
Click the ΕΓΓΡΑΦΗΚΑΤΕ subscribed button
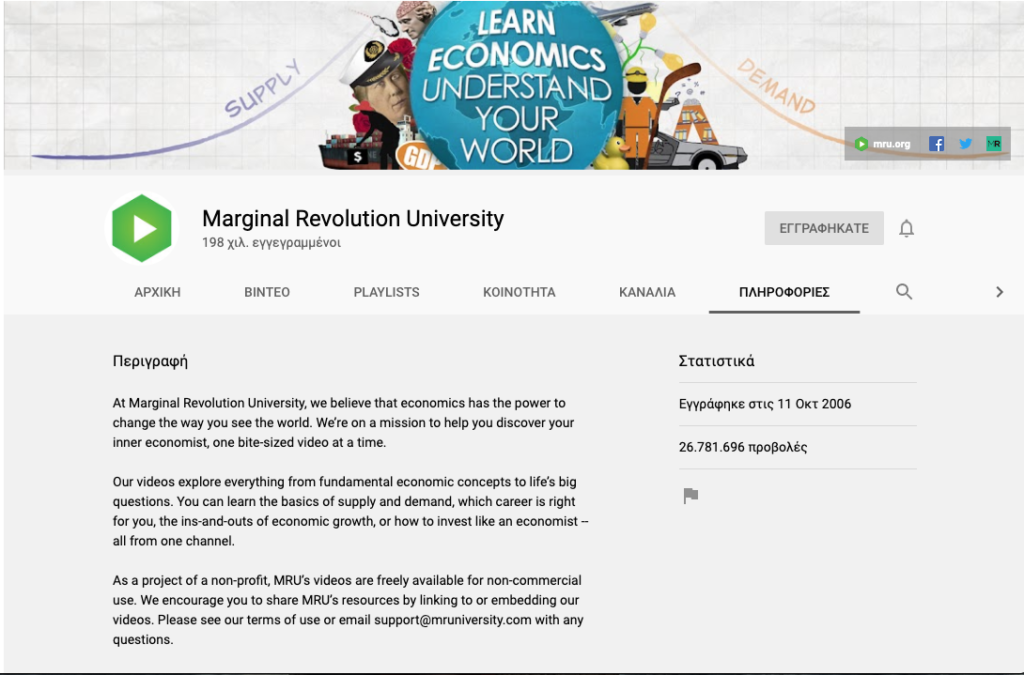[x=824, y=228]
